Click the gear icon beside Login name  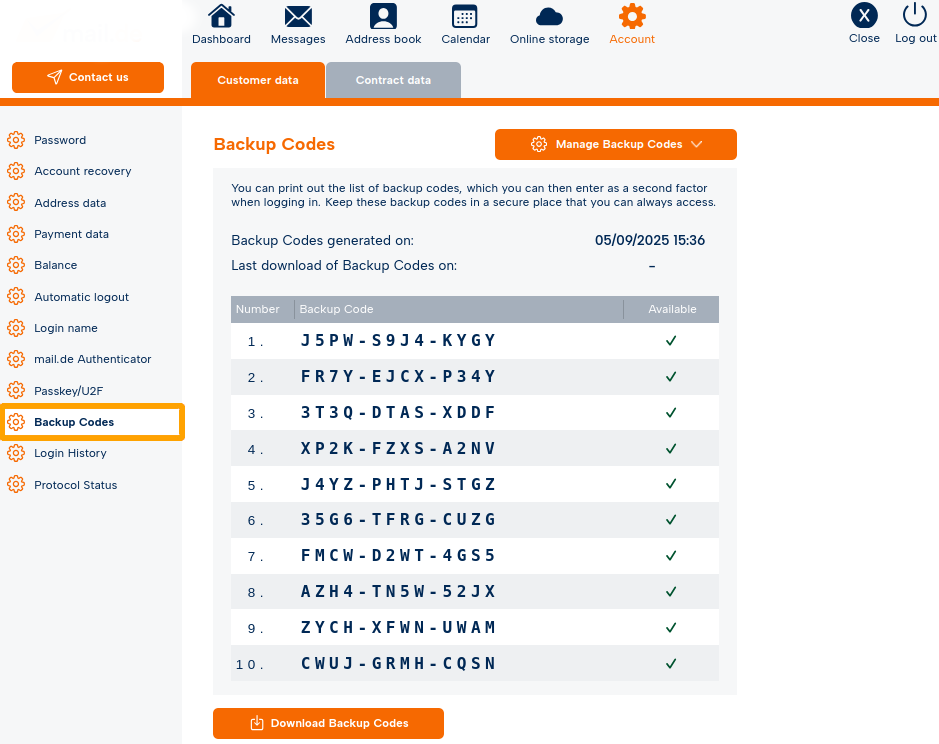pyautogui.click(x=16, y=328)
